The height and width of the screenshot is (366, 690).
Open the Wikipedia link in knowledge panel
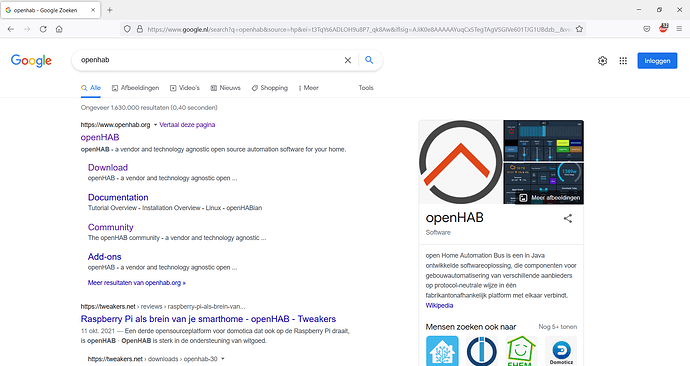pos(439,305)
